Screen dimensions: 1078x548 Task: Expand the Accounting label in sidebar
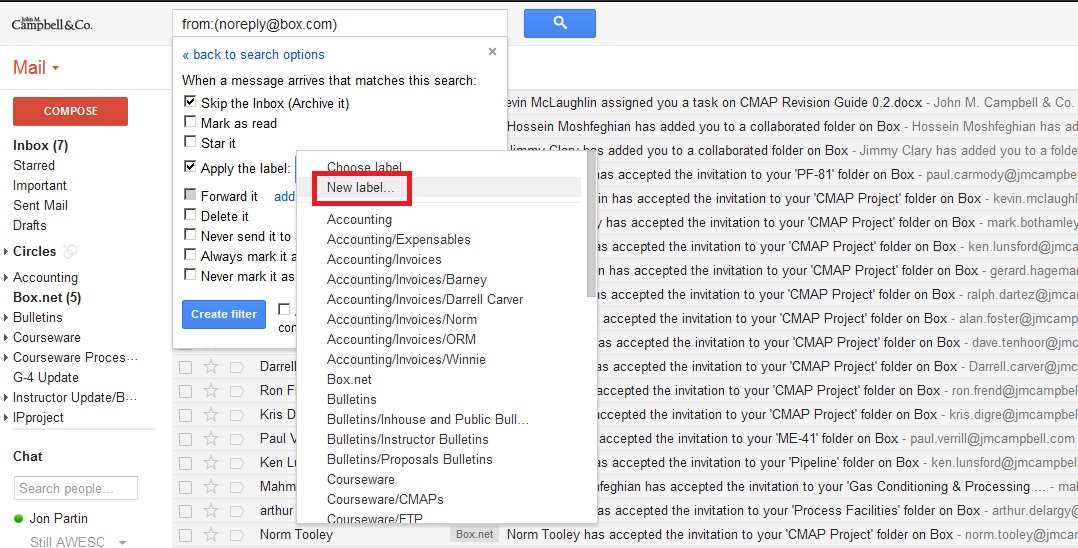tap(6, 278)
